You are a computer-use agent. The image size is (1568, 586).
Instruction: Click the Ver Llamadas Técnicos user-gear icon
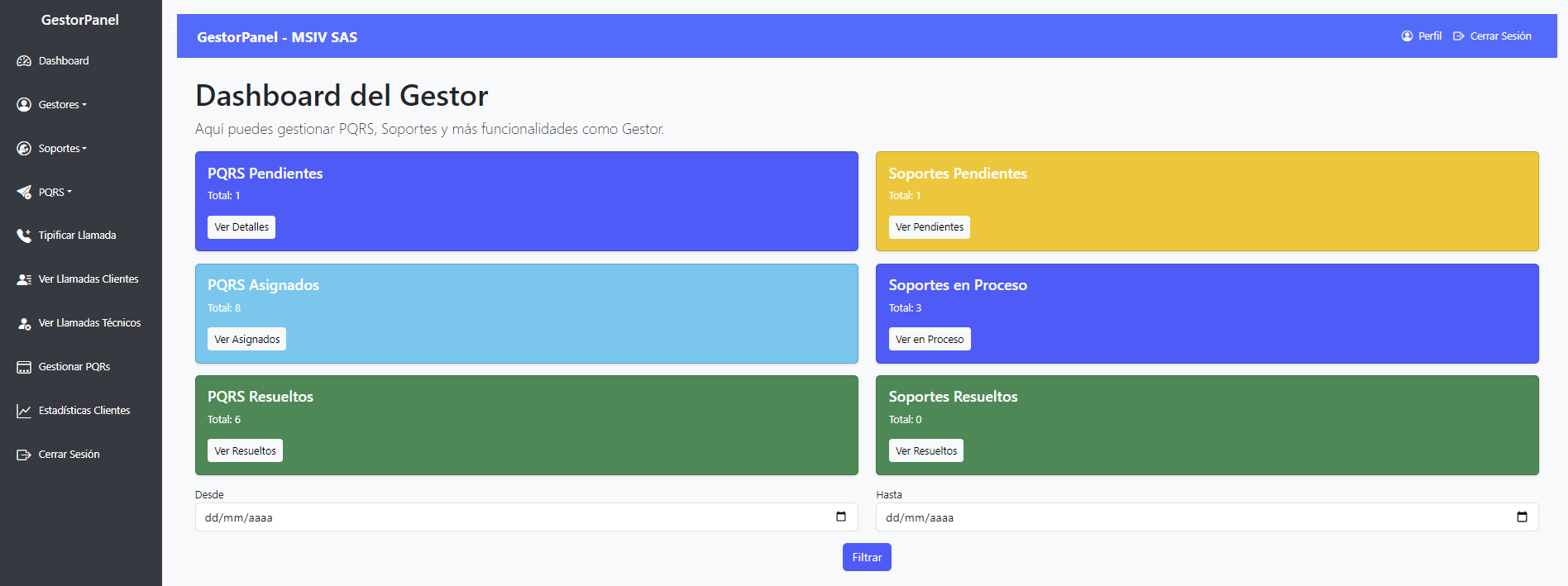tap(24, 323)
